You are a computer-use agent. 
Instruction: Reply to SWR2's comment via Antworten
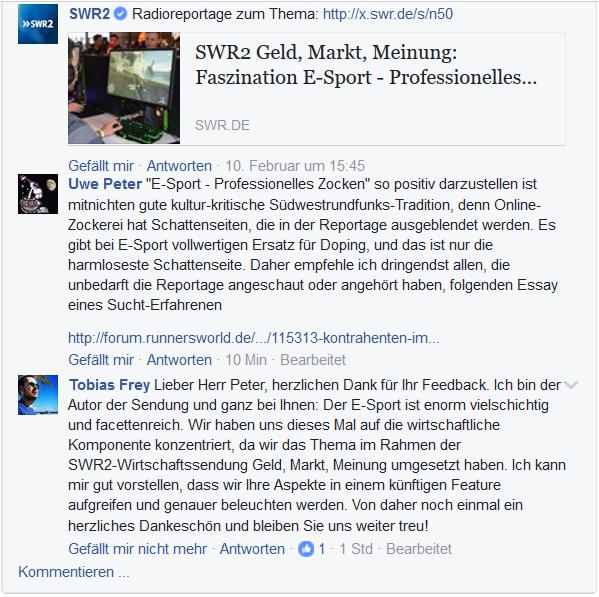[x=179, y=166]
